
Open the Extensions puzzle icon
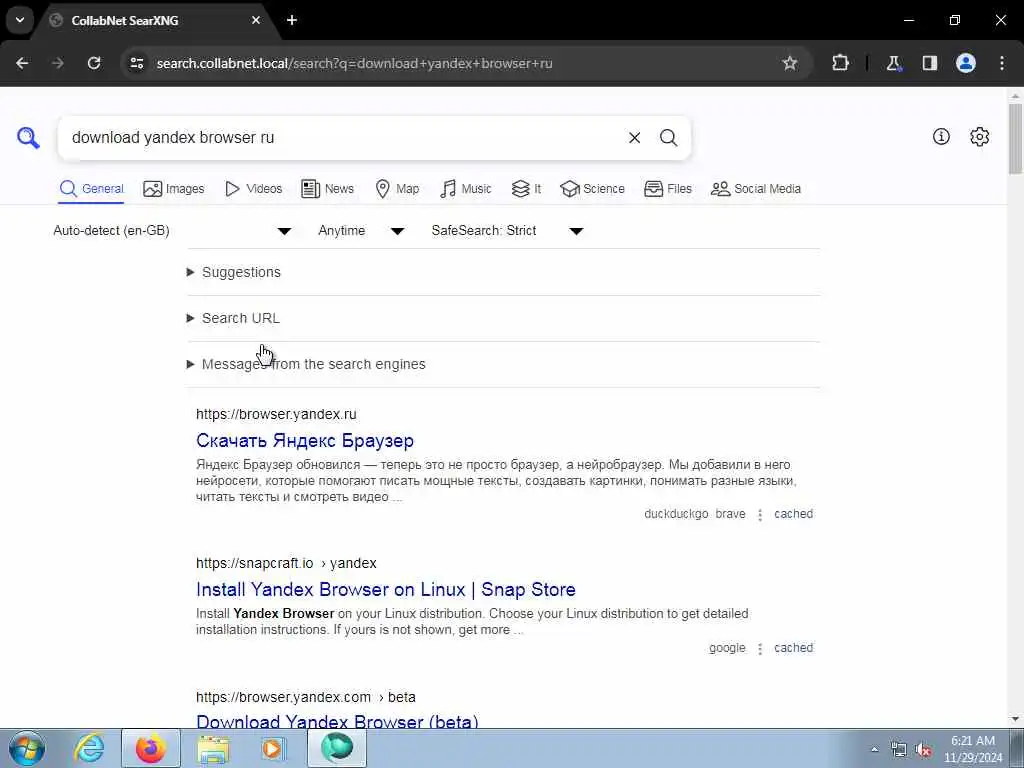pyautogui.click(x=840, y=63)
